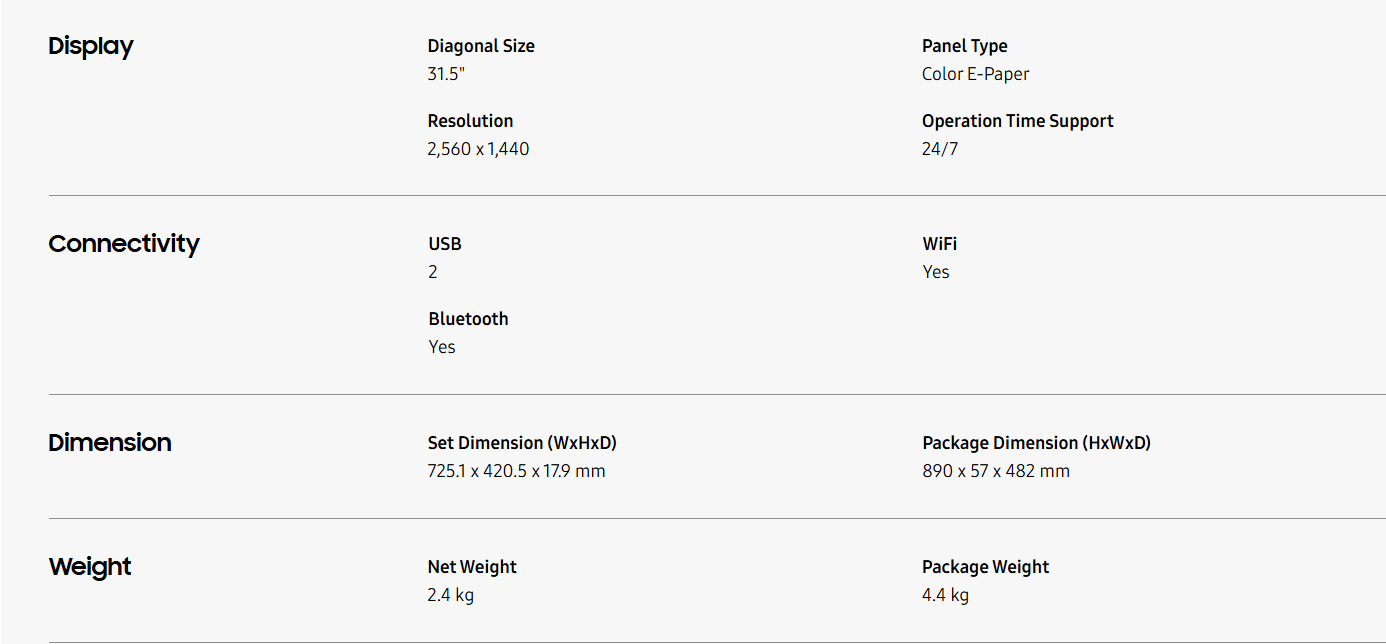Click the Bluetooth label

coord(468,319)
